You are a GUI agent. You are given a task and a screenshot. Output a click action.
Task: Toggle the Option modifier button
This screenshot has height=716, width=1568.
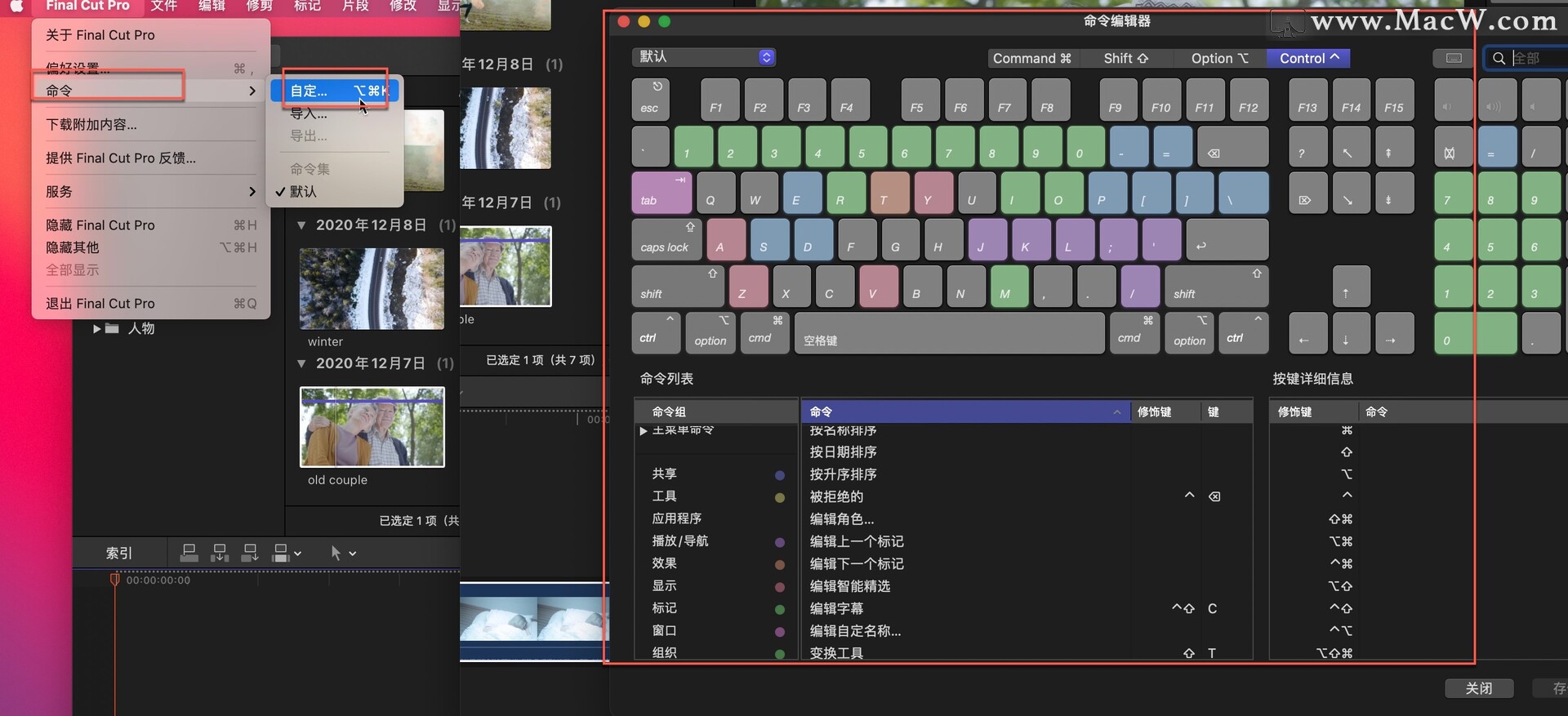click(1220, 58)
